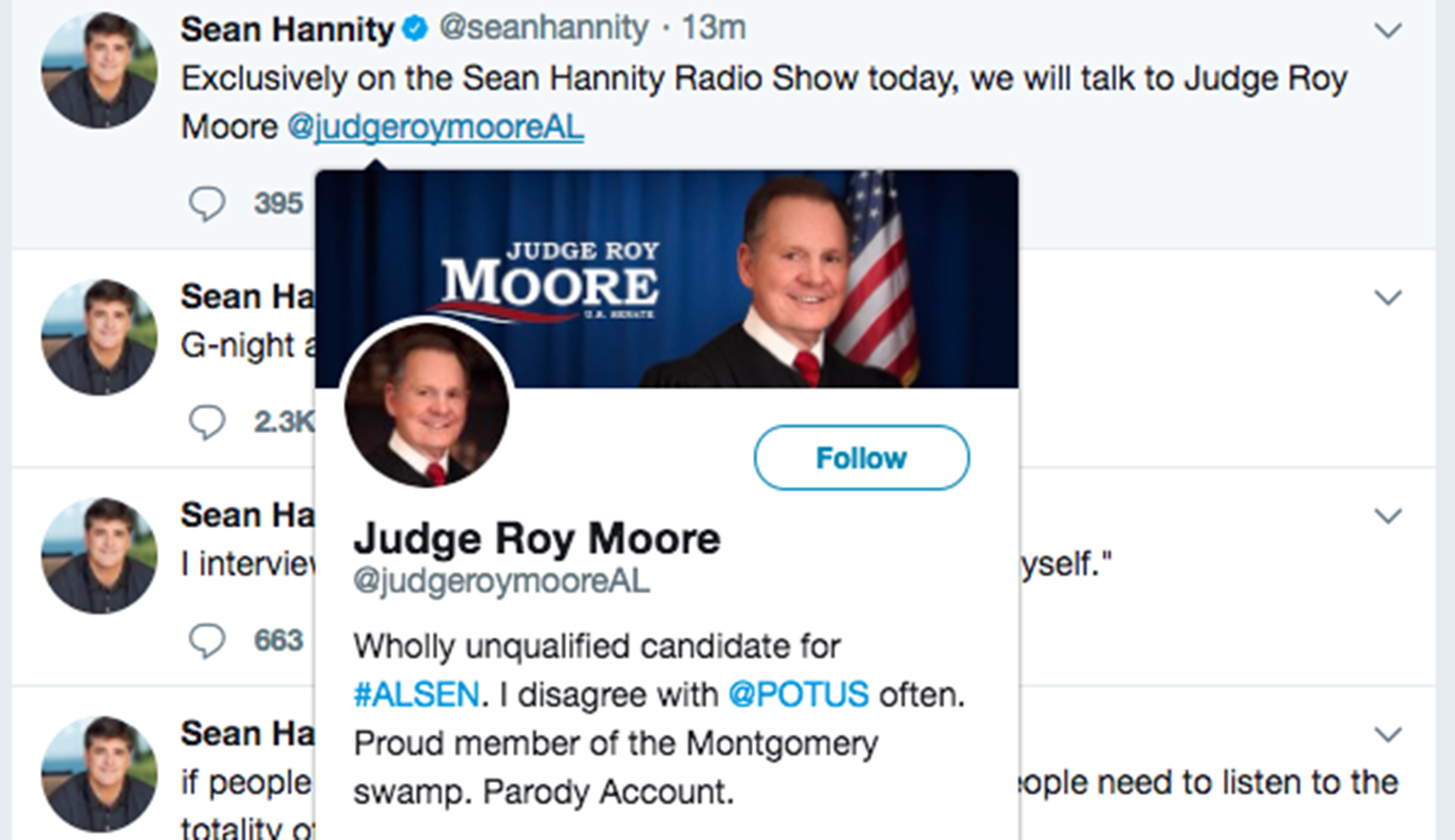Follow the Judge Roy Moore account
This screenshot has height=840, width=1455.
[x=861, y=457]
